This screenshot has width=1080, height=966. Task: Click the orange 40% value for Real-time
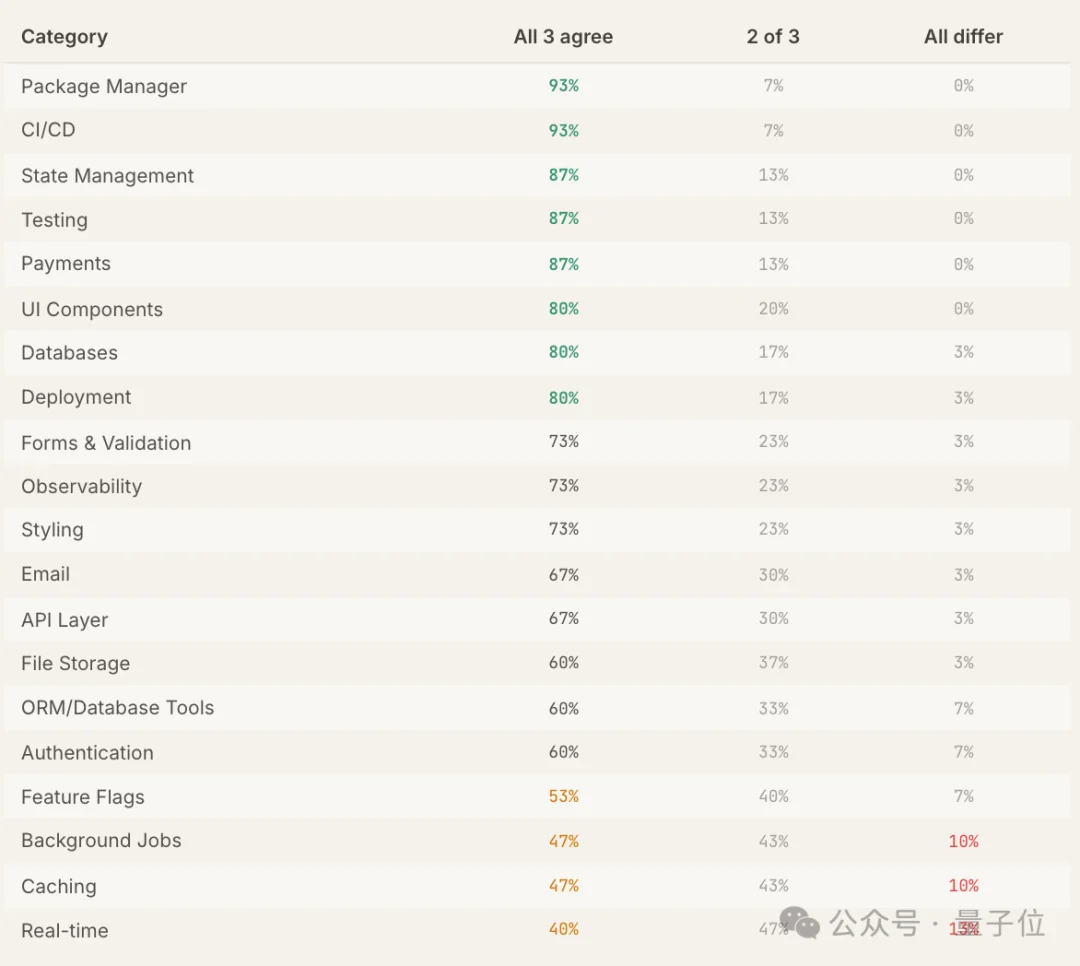pyautogui.click(x=564, y=930)
